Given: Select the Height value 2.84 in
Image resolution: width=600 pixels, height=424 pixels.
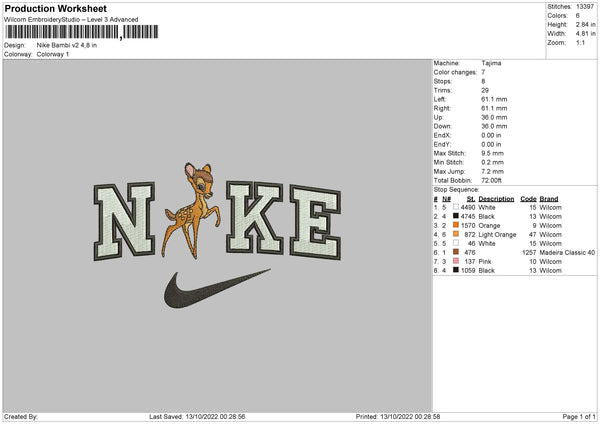Looking at the screenshot, I should (585, 24).
